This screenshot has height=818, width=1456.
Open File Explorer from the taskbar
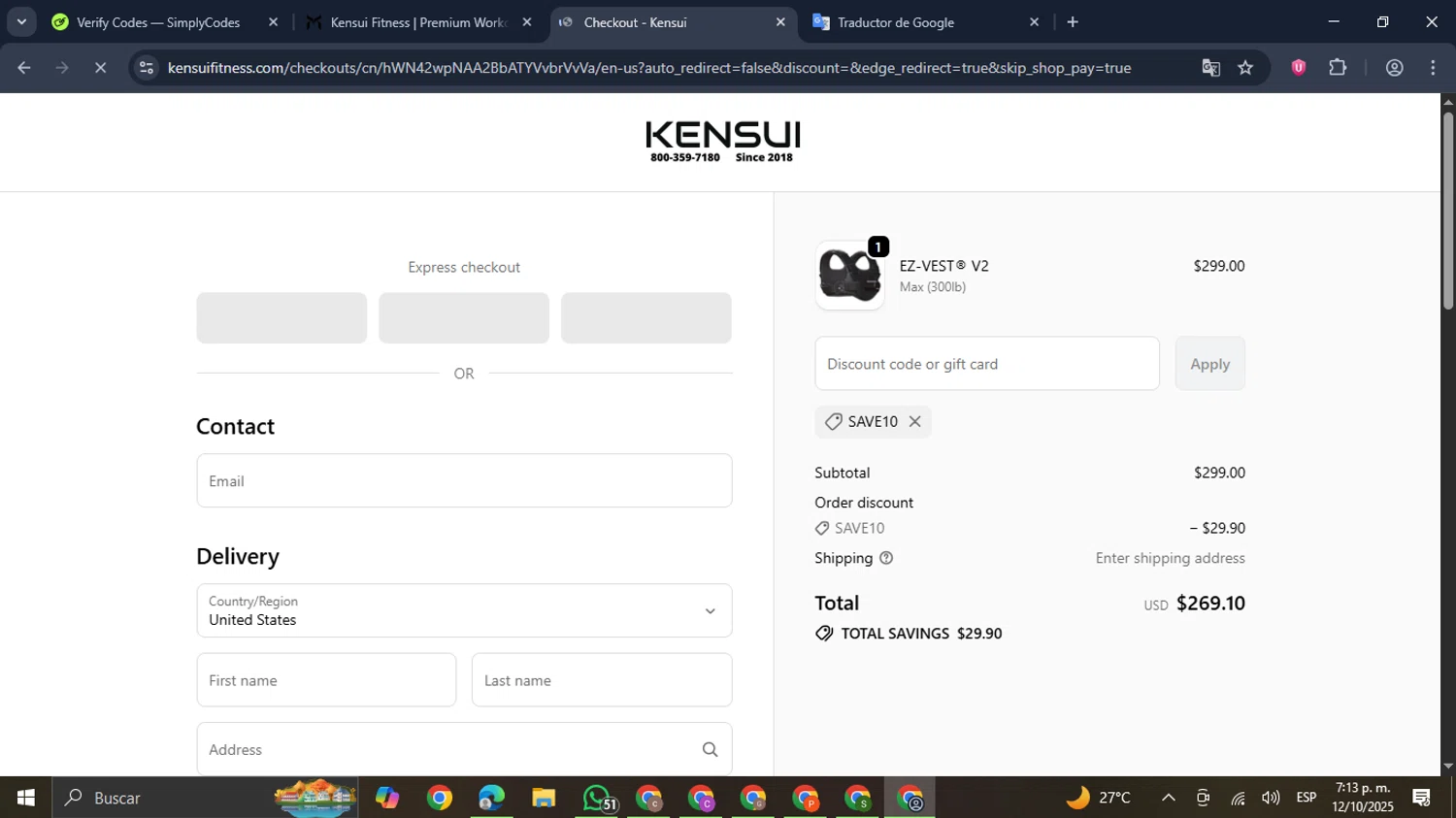[x=544, y=798]
